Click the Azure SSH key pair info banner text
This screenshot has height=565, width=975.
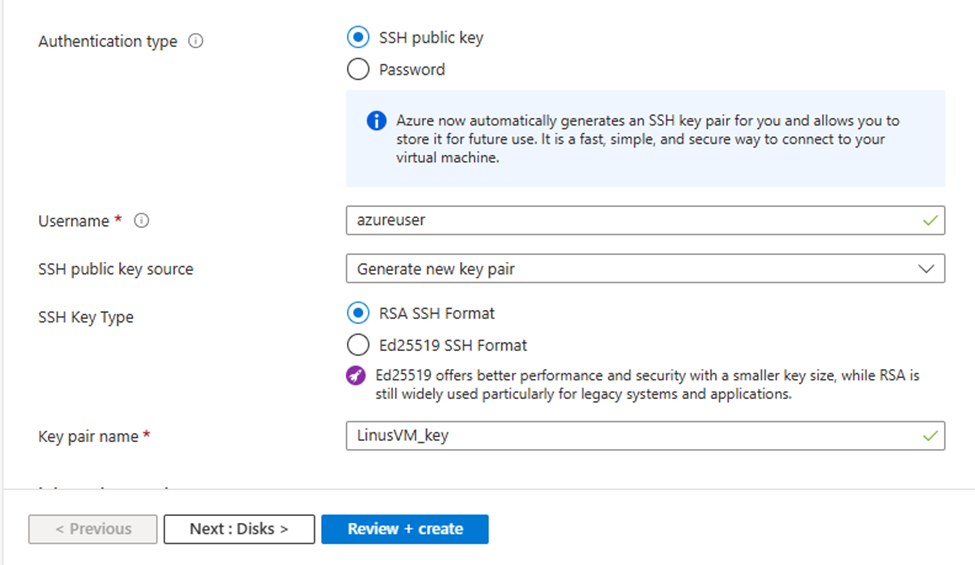pyautogui.click(x=647, y=139)
